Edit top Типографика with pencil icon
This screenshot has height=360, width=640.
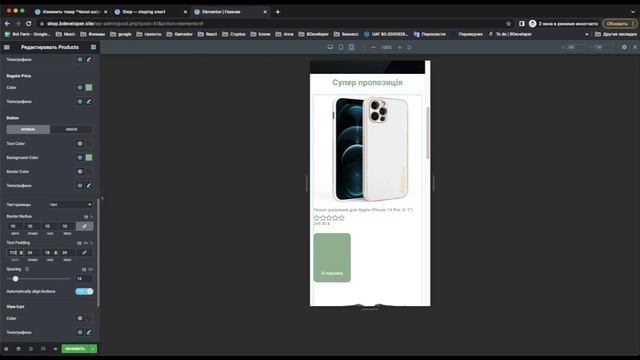[89, 60]
